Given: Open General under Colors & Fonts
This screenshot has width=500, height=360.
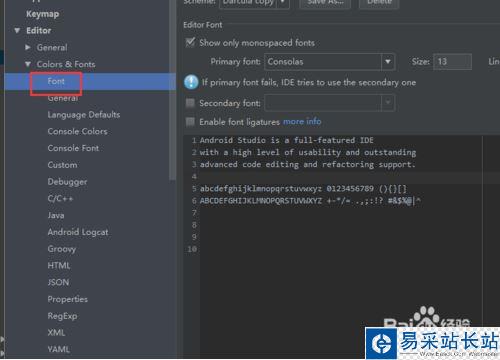Looking at the screenshot, I should [63, 98].
